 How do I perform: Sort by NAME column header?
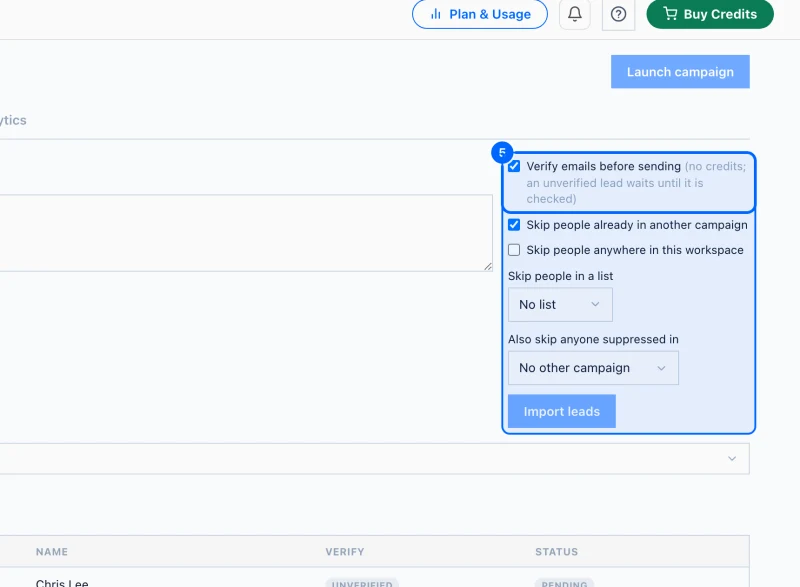pos(52,552)
